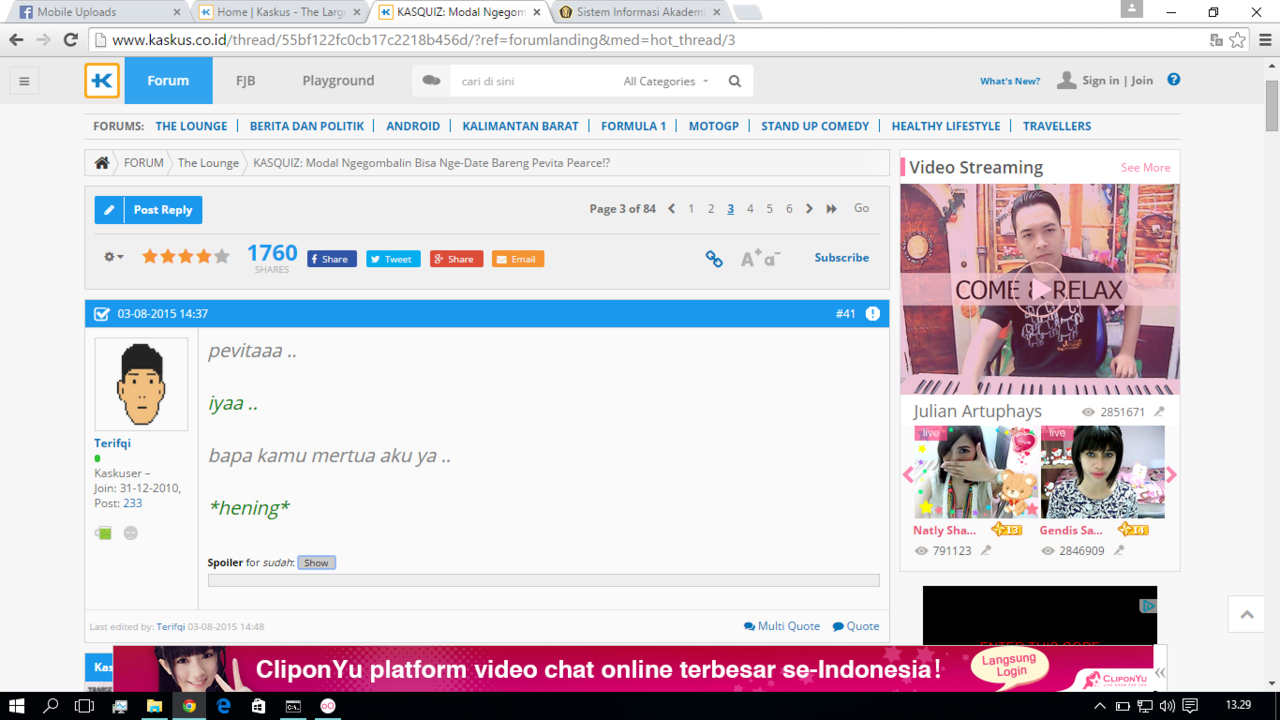
Task: Adjust font size A+/a- icon
Action: tap(759, 258)
